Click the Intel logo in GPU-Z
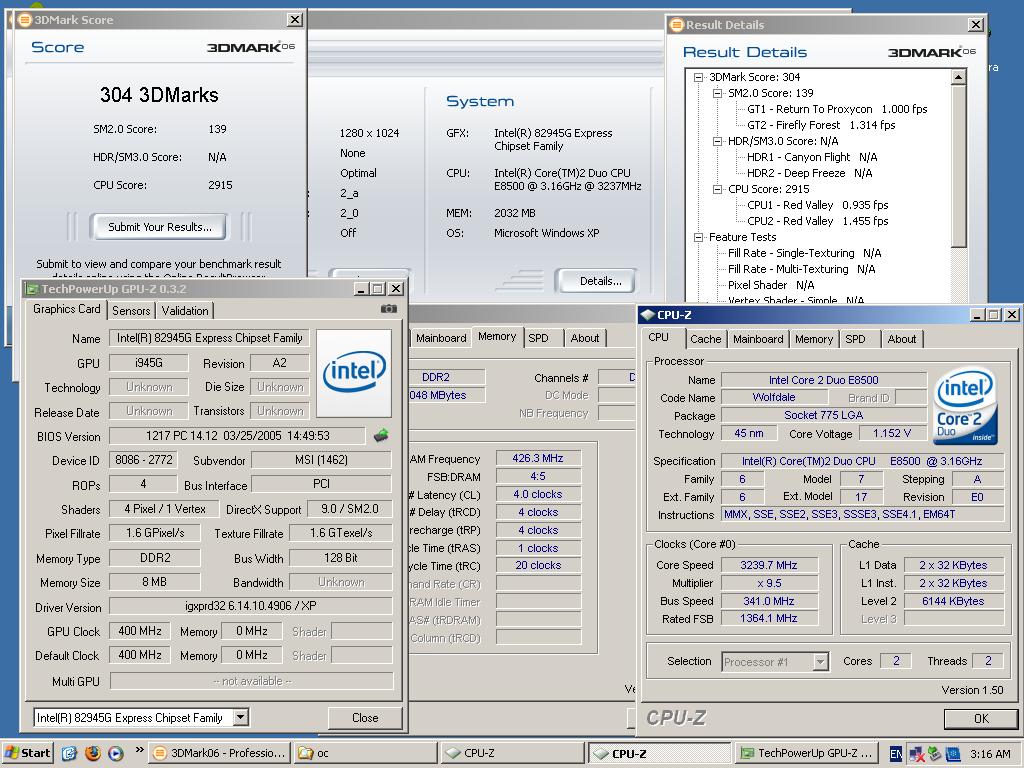Screen dimensions: 1024x768 click(x=354, y=373)
